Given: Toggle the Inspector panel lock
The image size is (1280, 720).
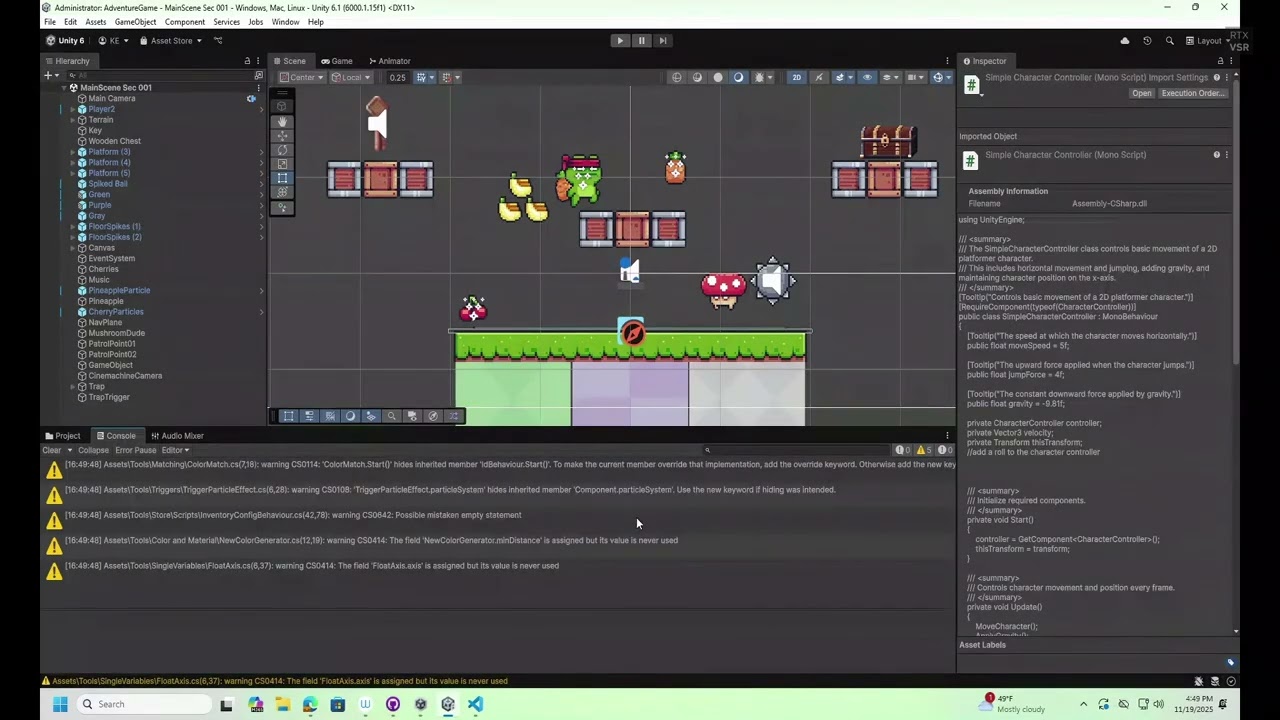Looking at the screenshot, I should click(x=1220, y=61).
